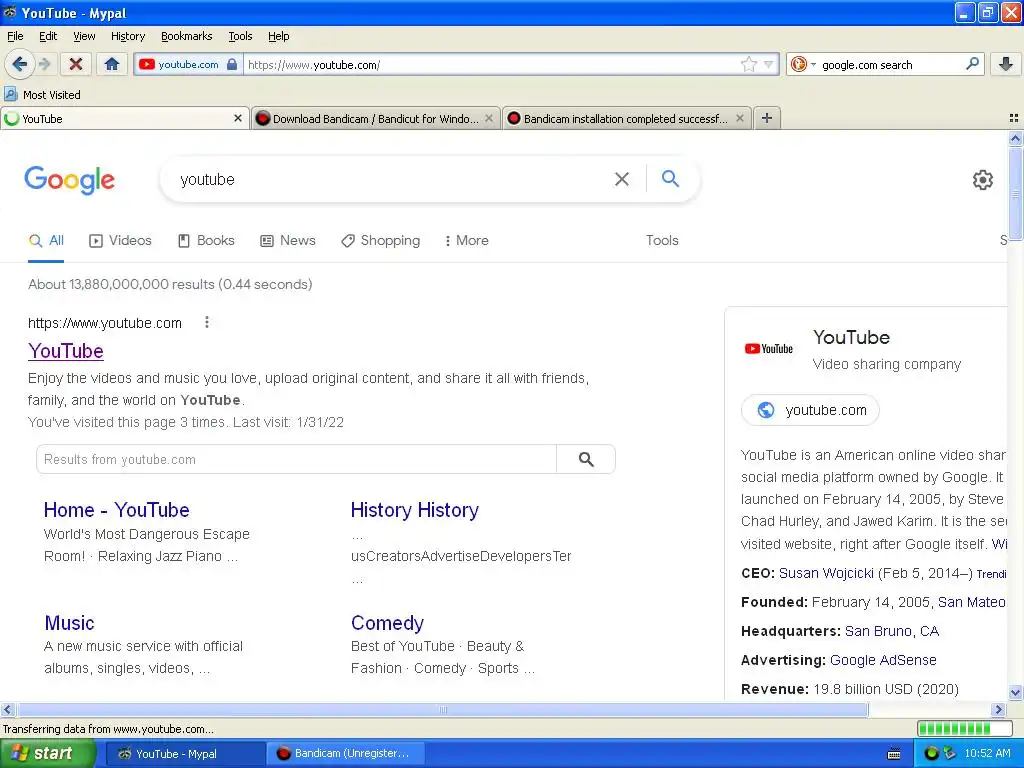Open the Comedy sitelink
This screenshot has height=768, width=1024.
pyautogui.click(x=387, y=623)
